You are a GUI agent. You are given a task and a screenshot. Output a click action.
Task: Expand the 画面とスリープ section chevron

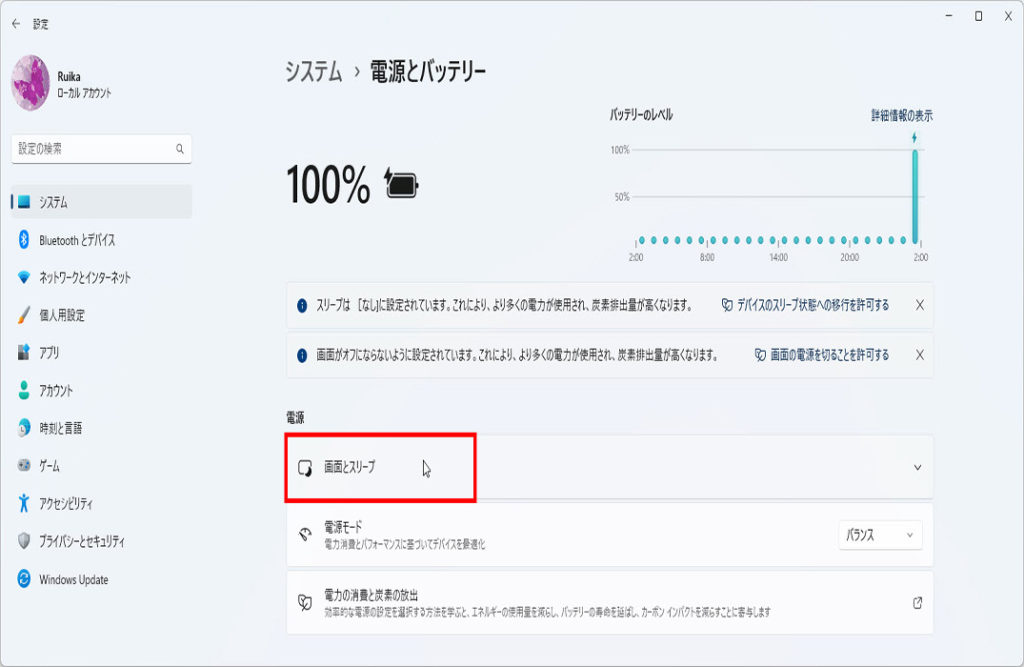(917, 467)
